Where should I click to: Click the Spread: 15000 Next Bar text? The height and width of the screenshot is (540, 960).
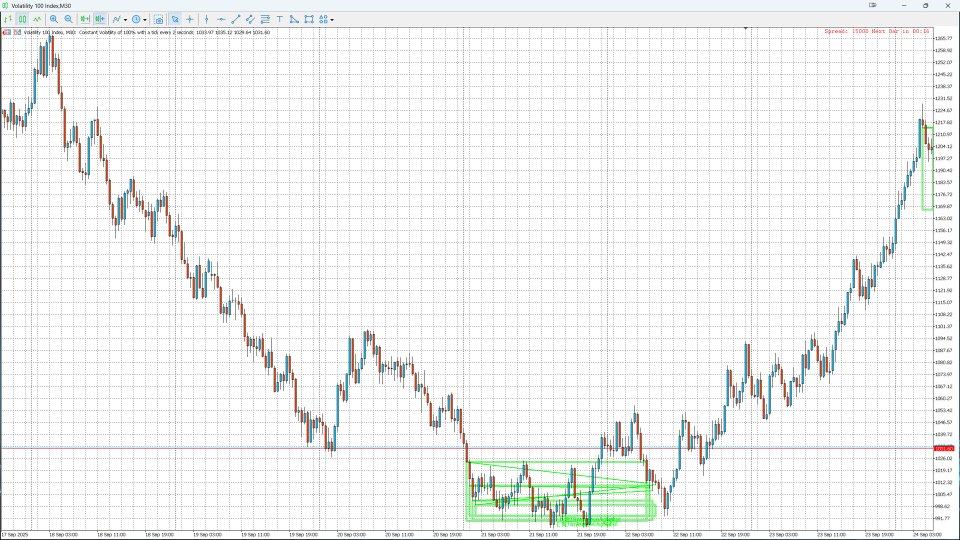[877, 31]
